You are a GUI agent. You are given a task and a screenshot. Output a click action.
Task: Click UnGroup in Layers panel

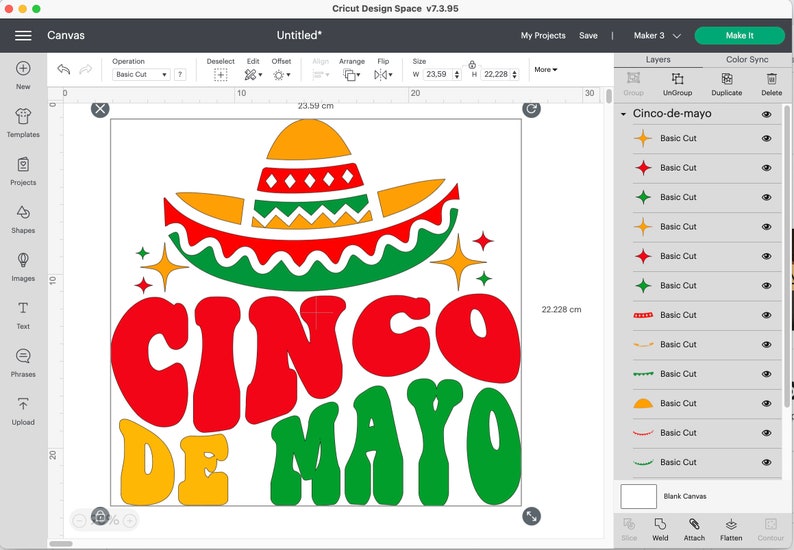point(677,84)
